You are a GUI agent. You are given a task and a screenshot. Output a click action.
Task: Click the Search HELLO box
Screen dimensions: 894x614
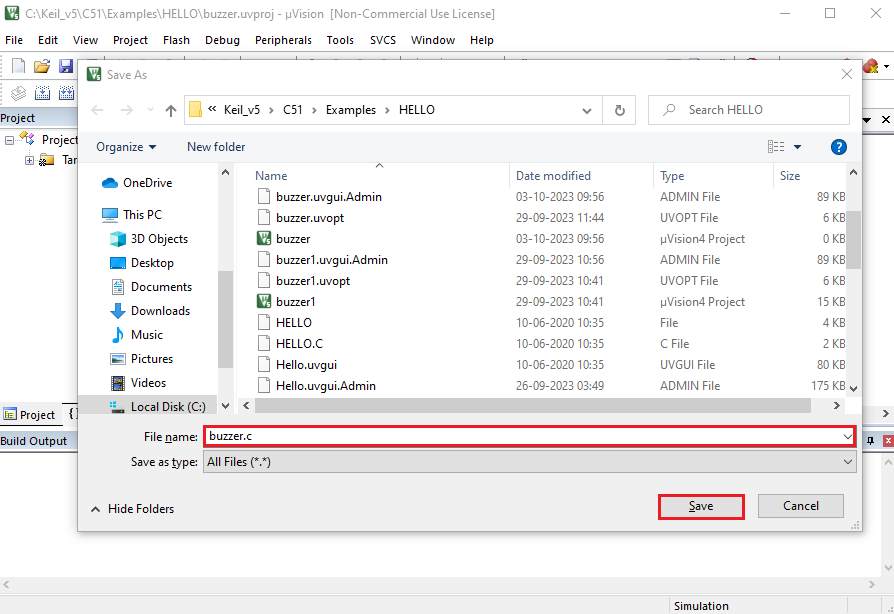pos(749,110)
